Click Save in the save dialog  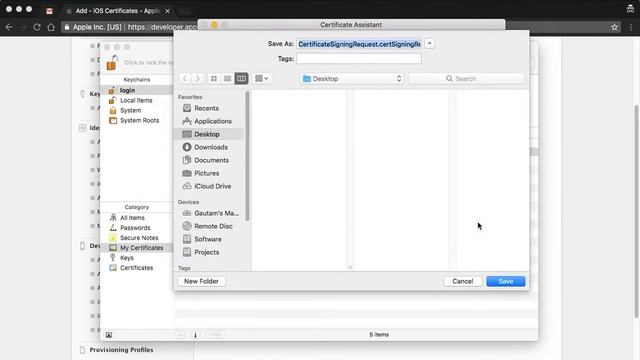point(505,281)
